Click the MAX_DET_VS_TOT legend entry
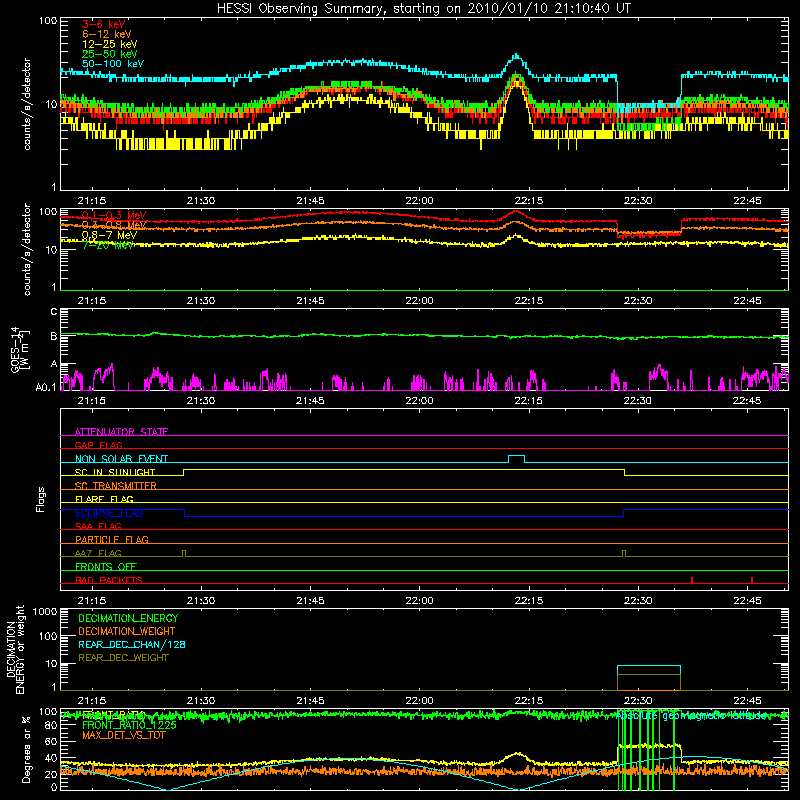 pos(123,735)
